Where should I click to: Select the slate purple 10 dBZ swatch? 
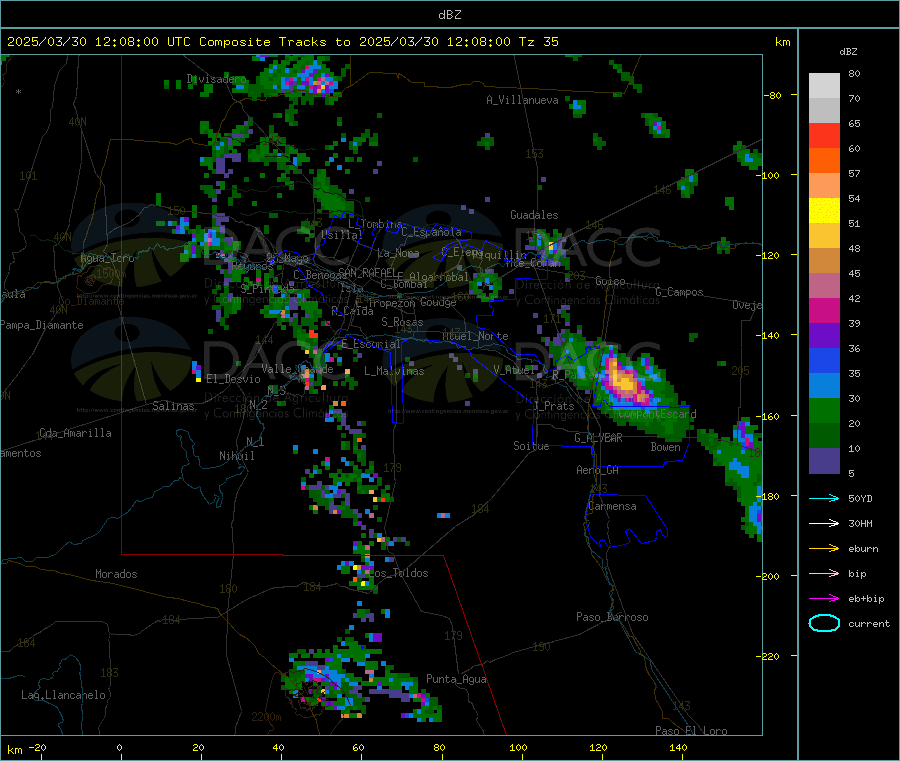click(x=824, y=461)
